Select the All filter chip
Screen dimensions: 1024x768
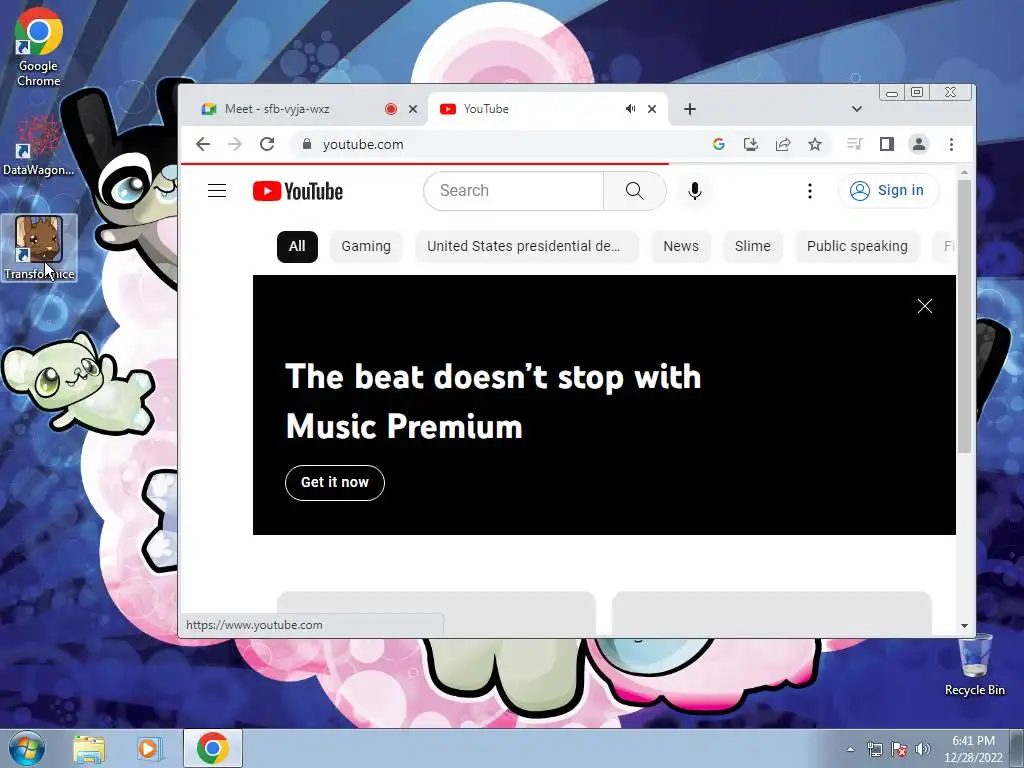pos(297,247)
